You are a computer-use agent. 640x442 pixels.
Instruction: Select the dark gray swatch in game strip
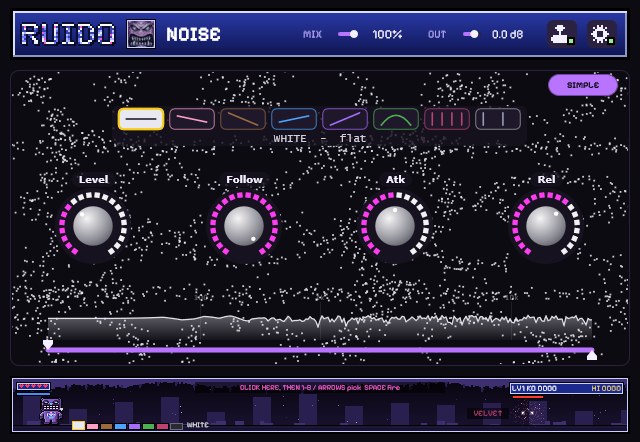point(176,426)
